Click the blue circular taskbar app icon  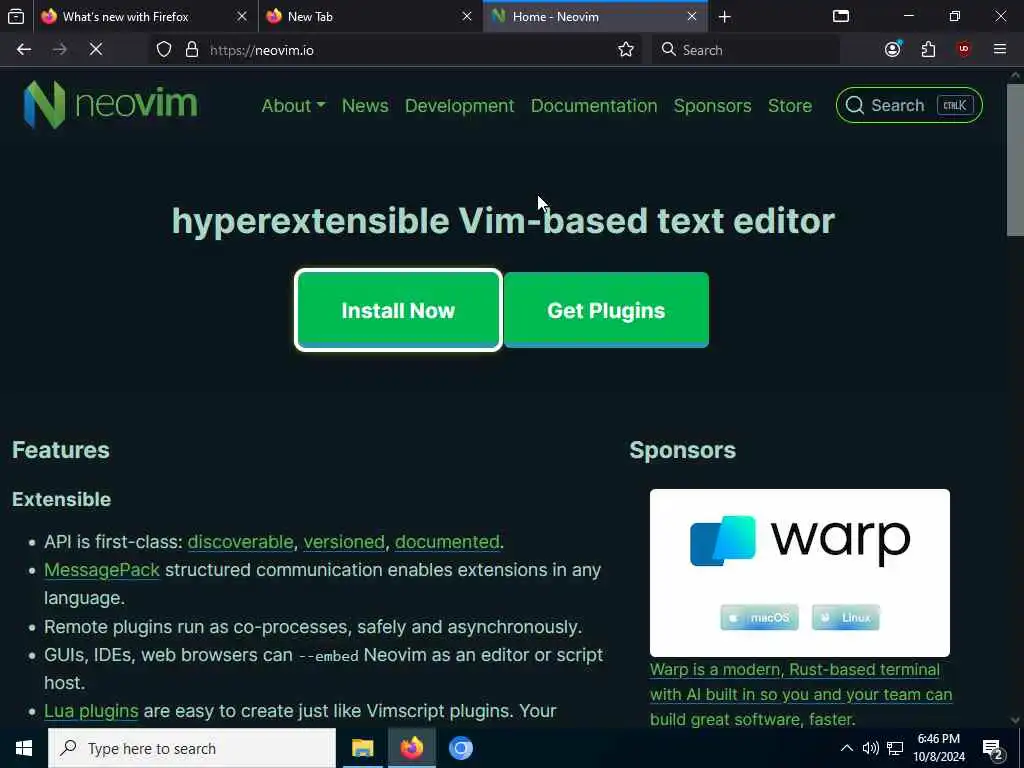(460, 748)
